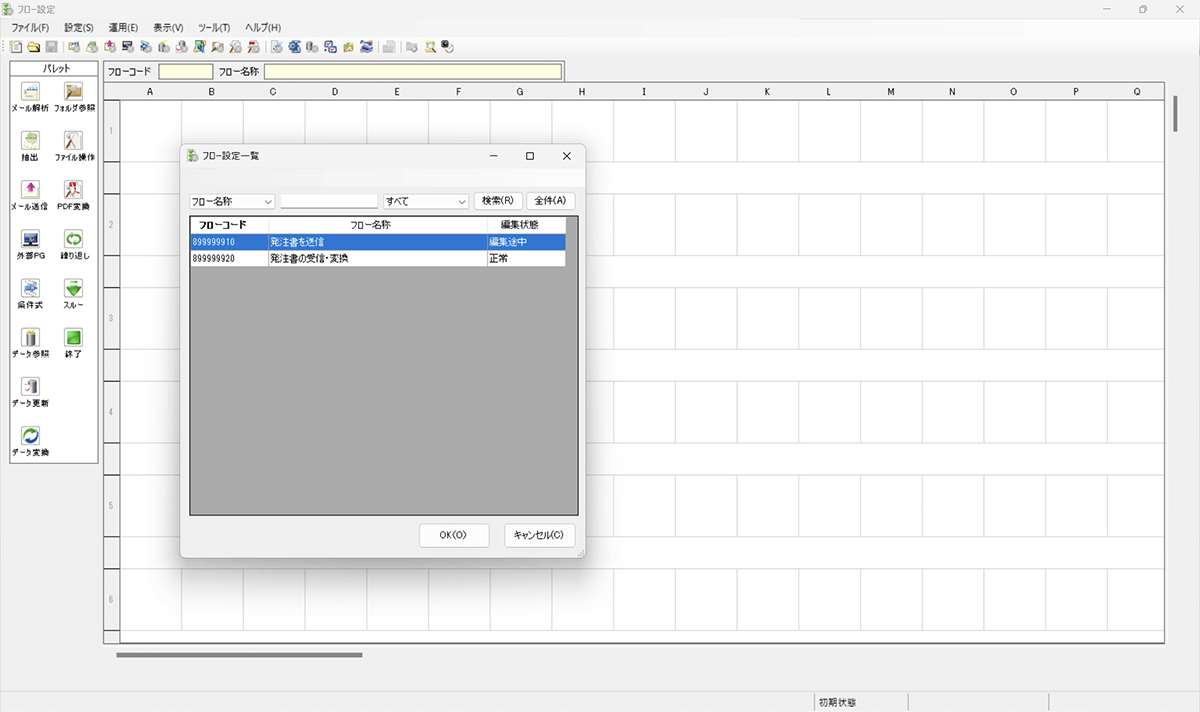Click the 外部PG palette icon

(x=30, y=240)
